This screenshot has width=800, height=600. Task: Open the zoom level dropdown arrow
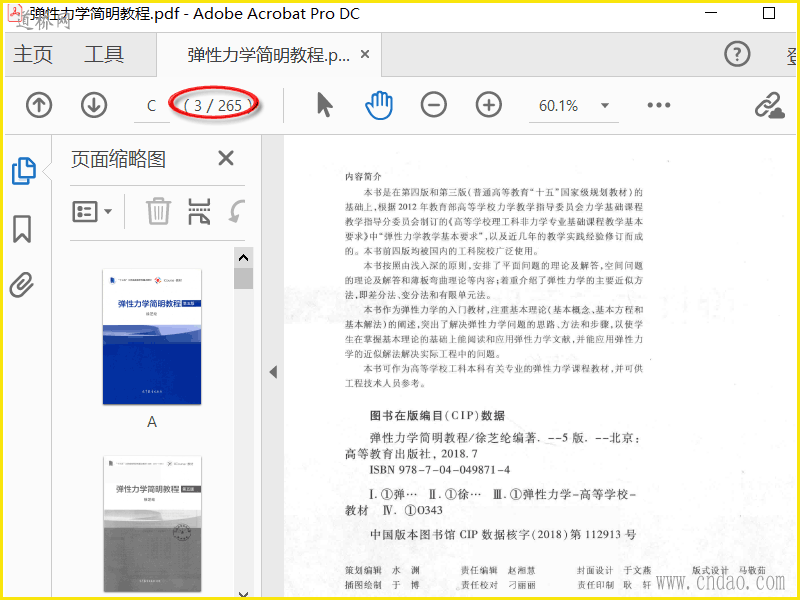pos(605,106)
